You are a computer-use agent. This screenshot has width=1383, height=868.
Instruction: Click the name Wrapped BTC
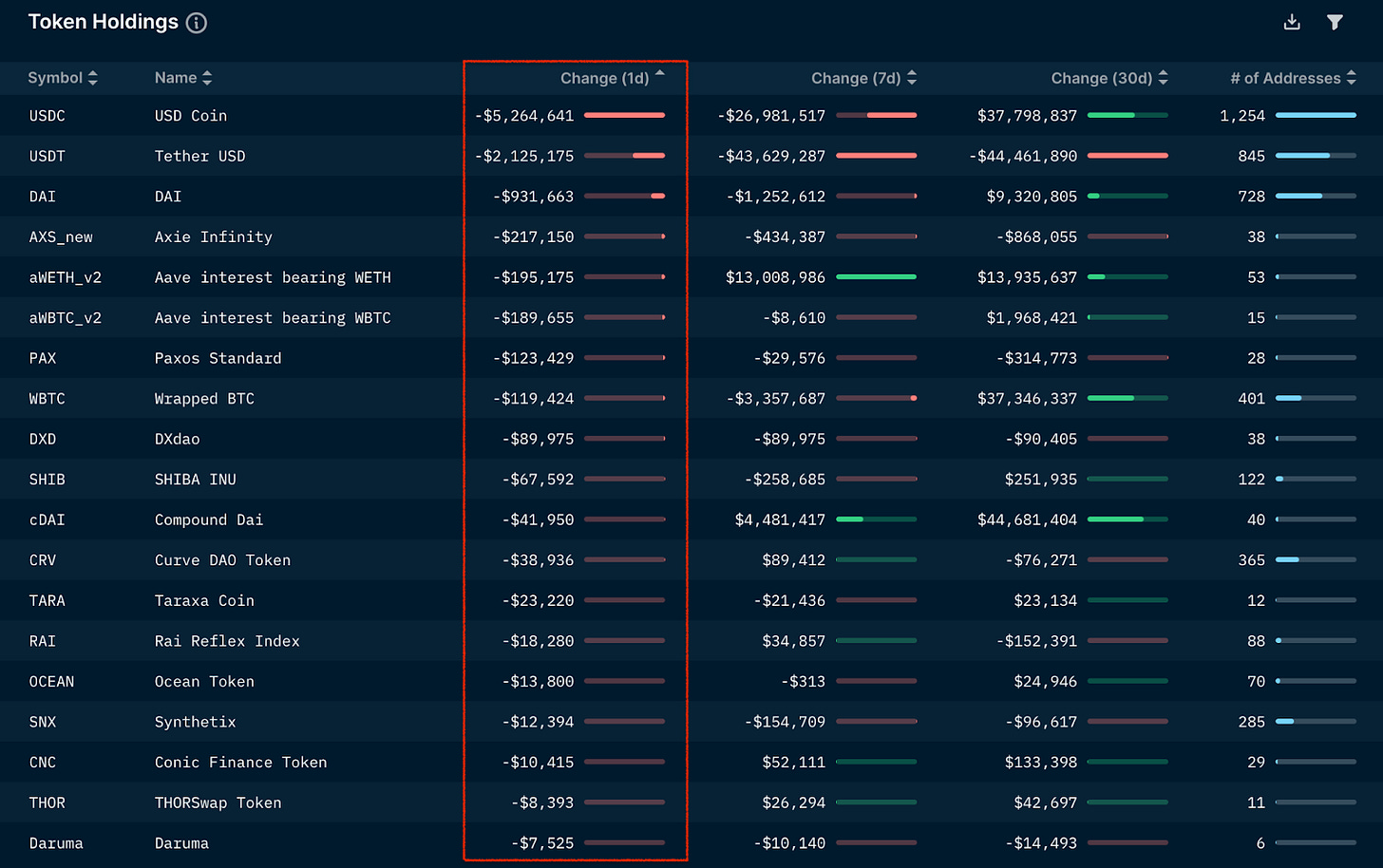pyautogui.click(x=205, y=399)
